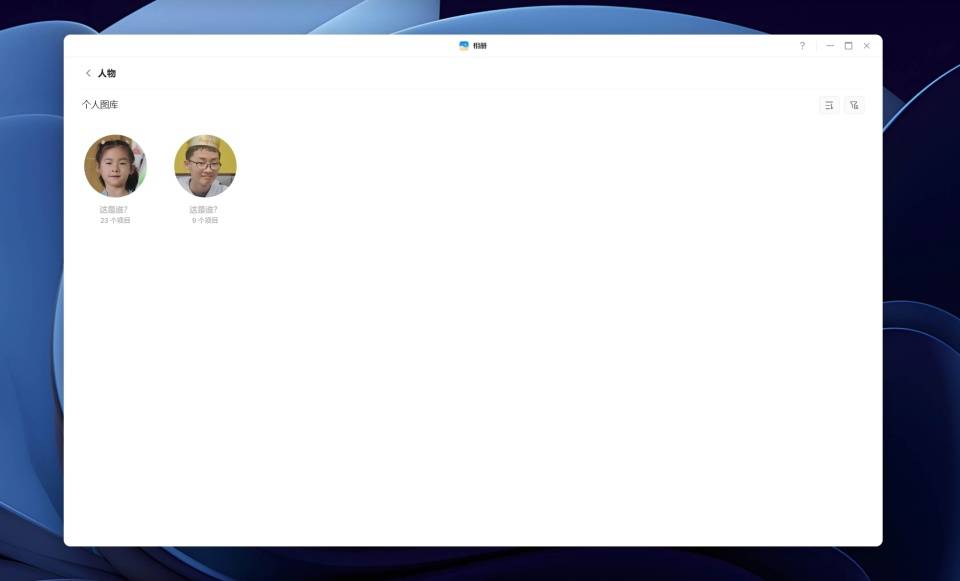Click the 23 个项目 count label

115,221
